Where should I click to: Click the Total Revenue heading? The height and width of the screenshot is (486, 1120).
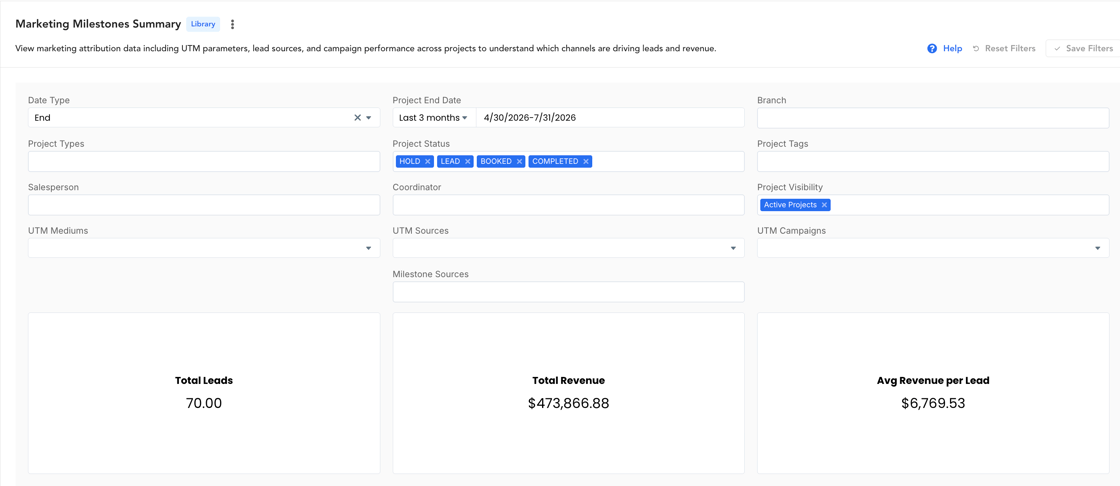tap(569, 381)
